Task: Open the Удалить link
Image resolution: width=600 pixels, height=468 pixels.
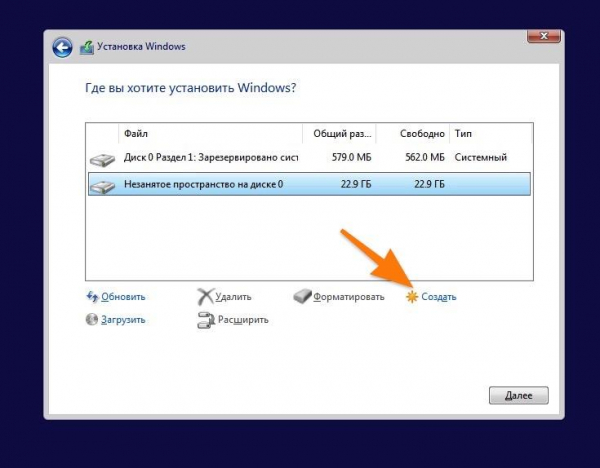Action: click(x=233, y=297)
